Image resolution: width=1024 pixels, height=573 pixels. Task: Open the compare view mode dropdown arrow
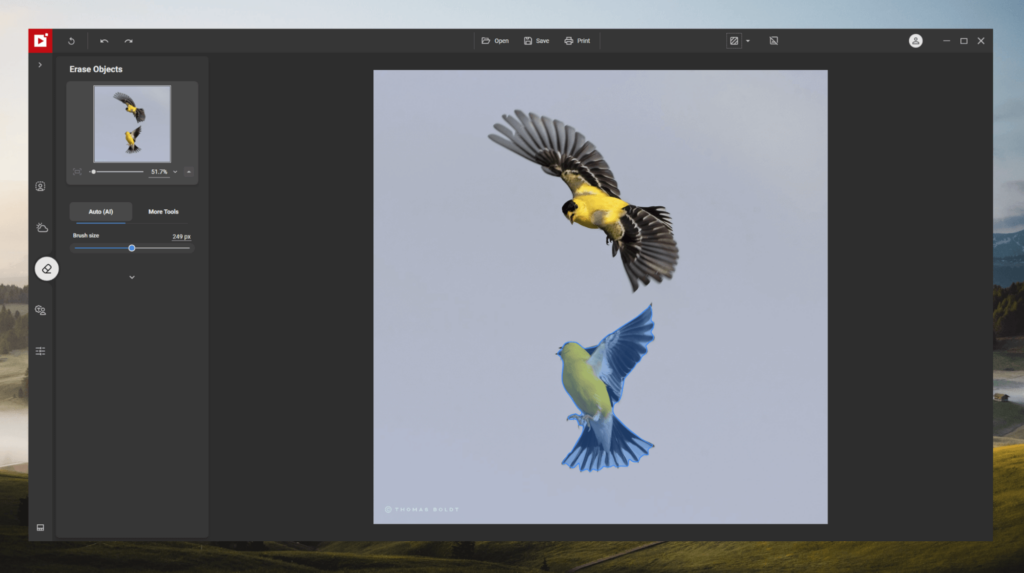click(x=748, y=41)
